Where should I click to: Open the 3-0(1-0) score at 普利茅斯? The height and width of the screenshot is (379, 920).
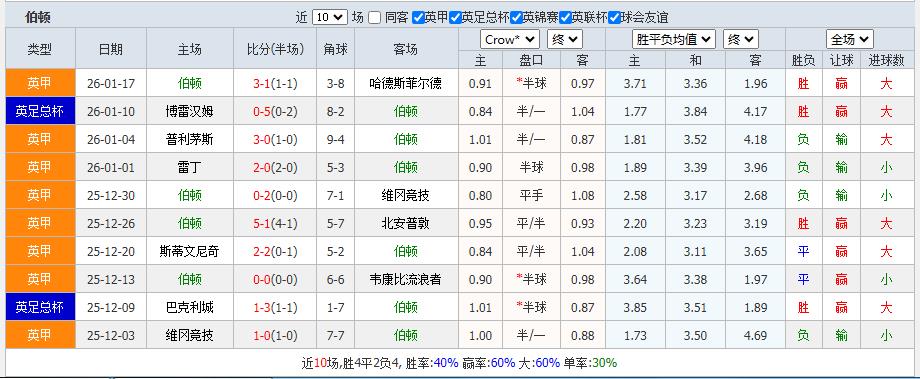click(x=275, y=140)
